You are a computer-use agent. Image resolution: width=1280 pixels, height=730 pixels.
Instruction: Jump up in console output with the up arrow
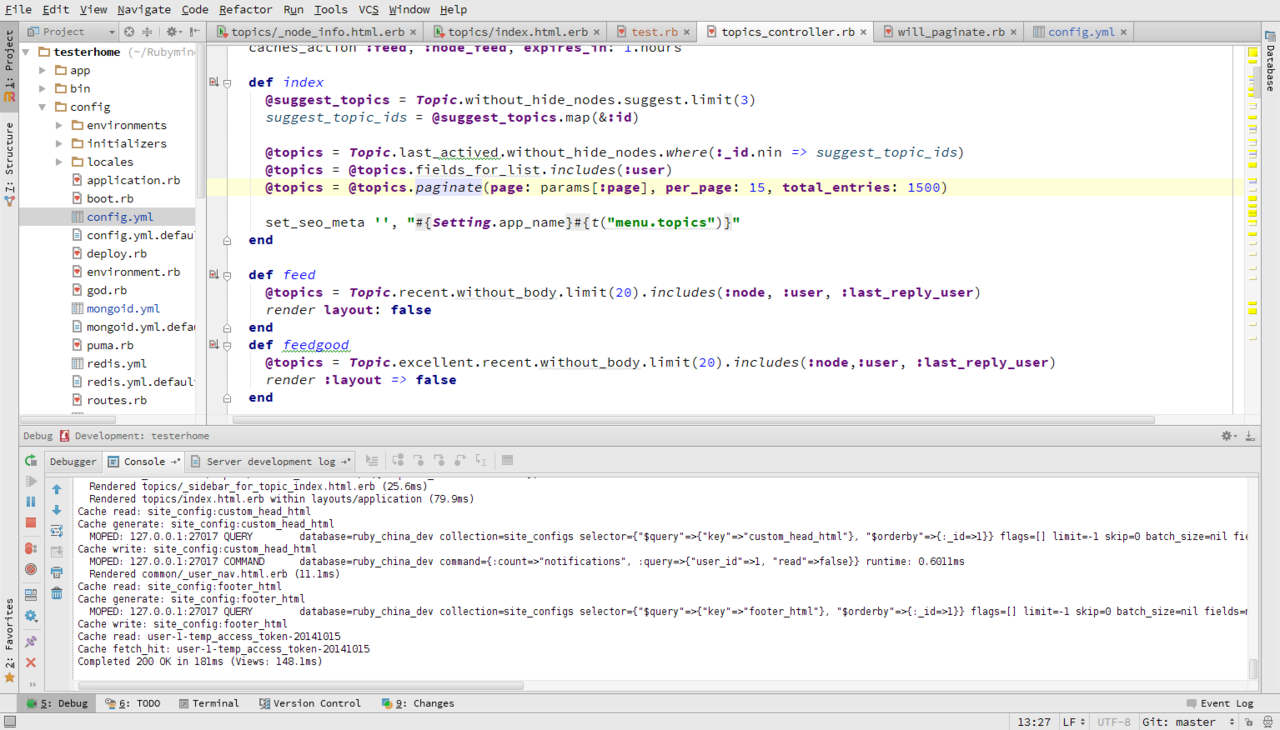(x=57, y=489)
